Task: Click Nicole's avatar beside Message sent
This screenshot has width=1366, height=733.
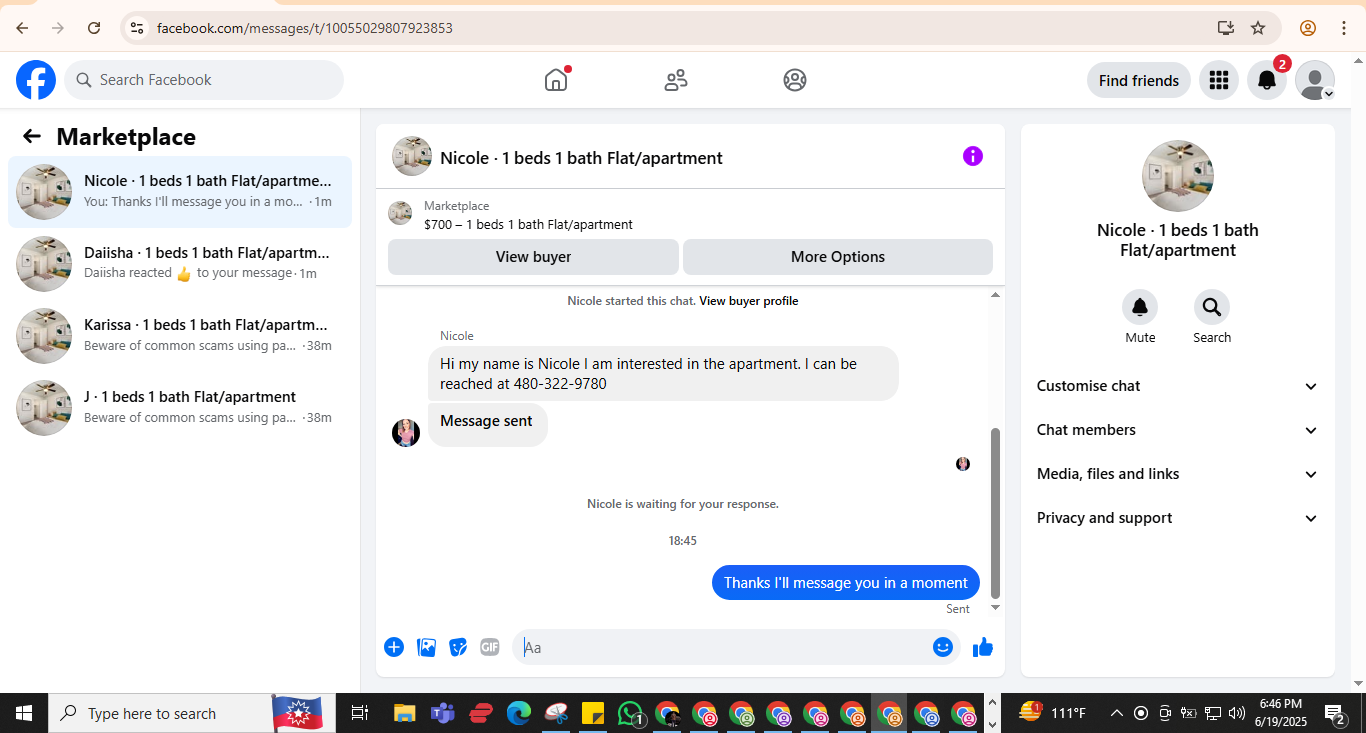Action: [x=406, y=433]
